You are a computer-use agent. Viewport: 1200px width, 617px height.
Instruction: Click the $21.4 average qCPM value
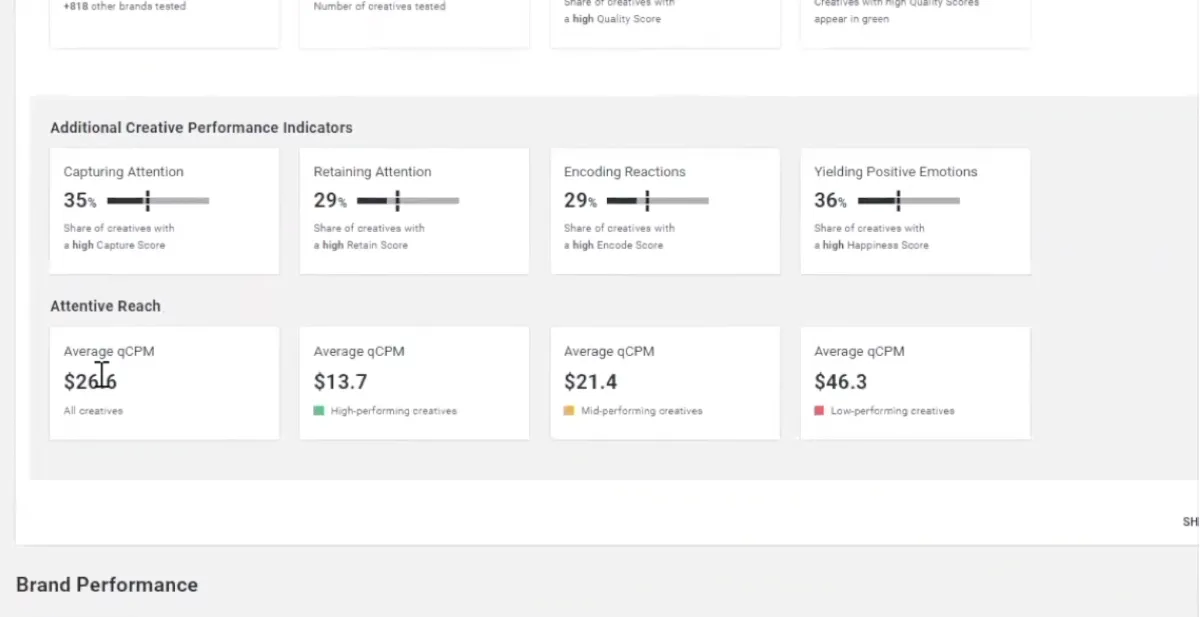tap(591, 381)
